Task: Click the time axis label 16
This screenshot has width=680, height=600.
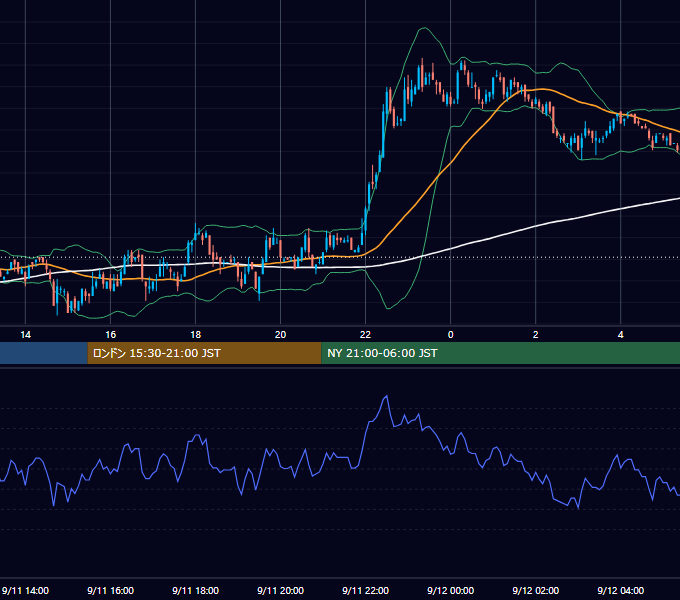Action: click(111, 335)
